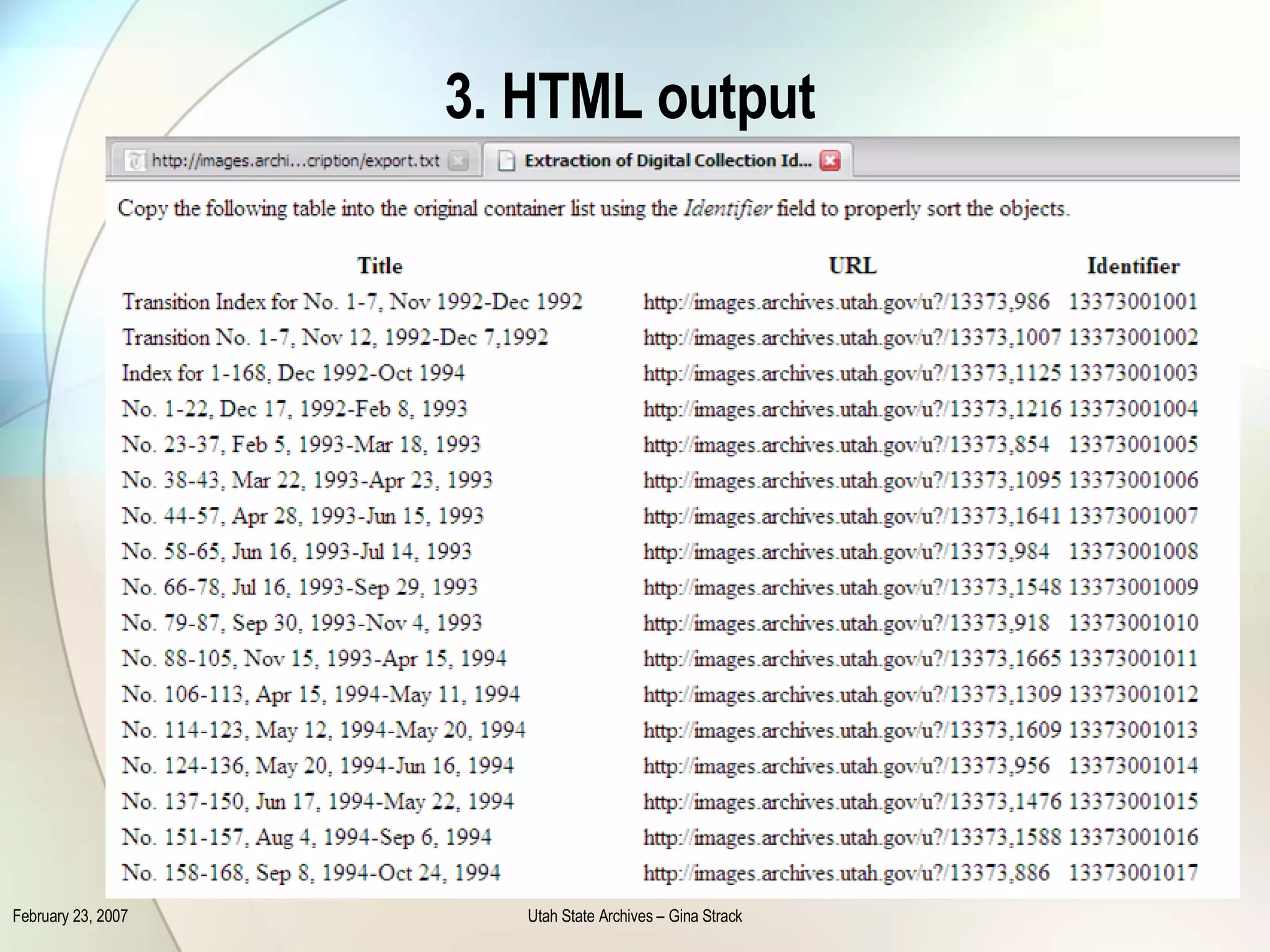Click the page icon on the Extraction tab
This screenshot has width=1270, height=952.
tap(507, 161)
